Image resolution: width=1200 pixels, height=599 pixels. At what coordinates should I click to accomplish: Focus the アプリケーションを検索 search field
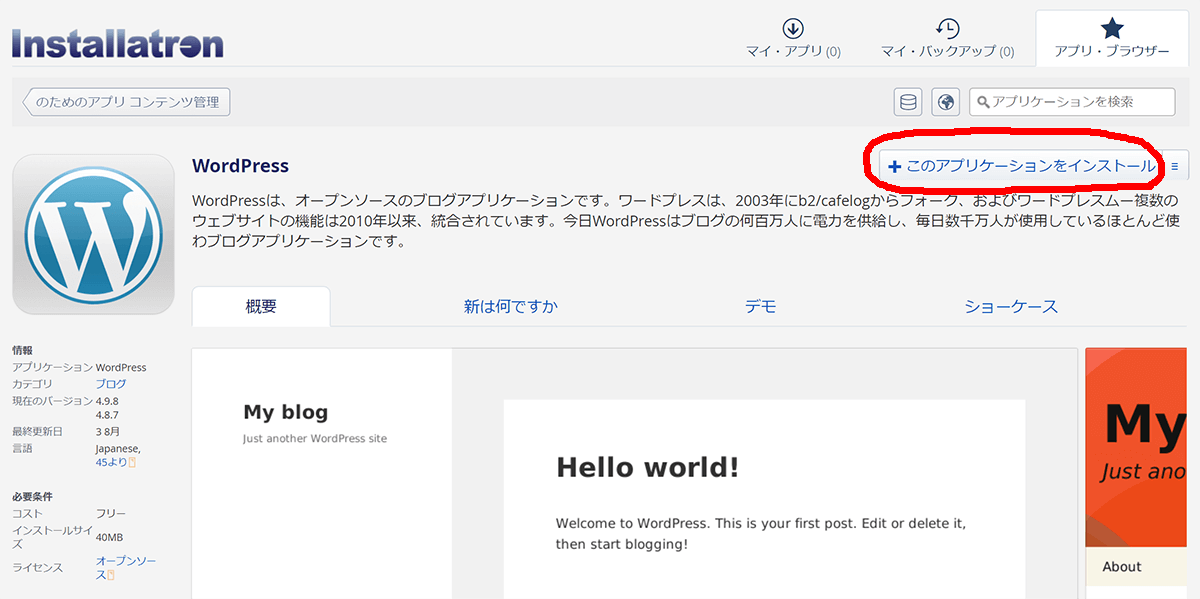point(1072,102)
